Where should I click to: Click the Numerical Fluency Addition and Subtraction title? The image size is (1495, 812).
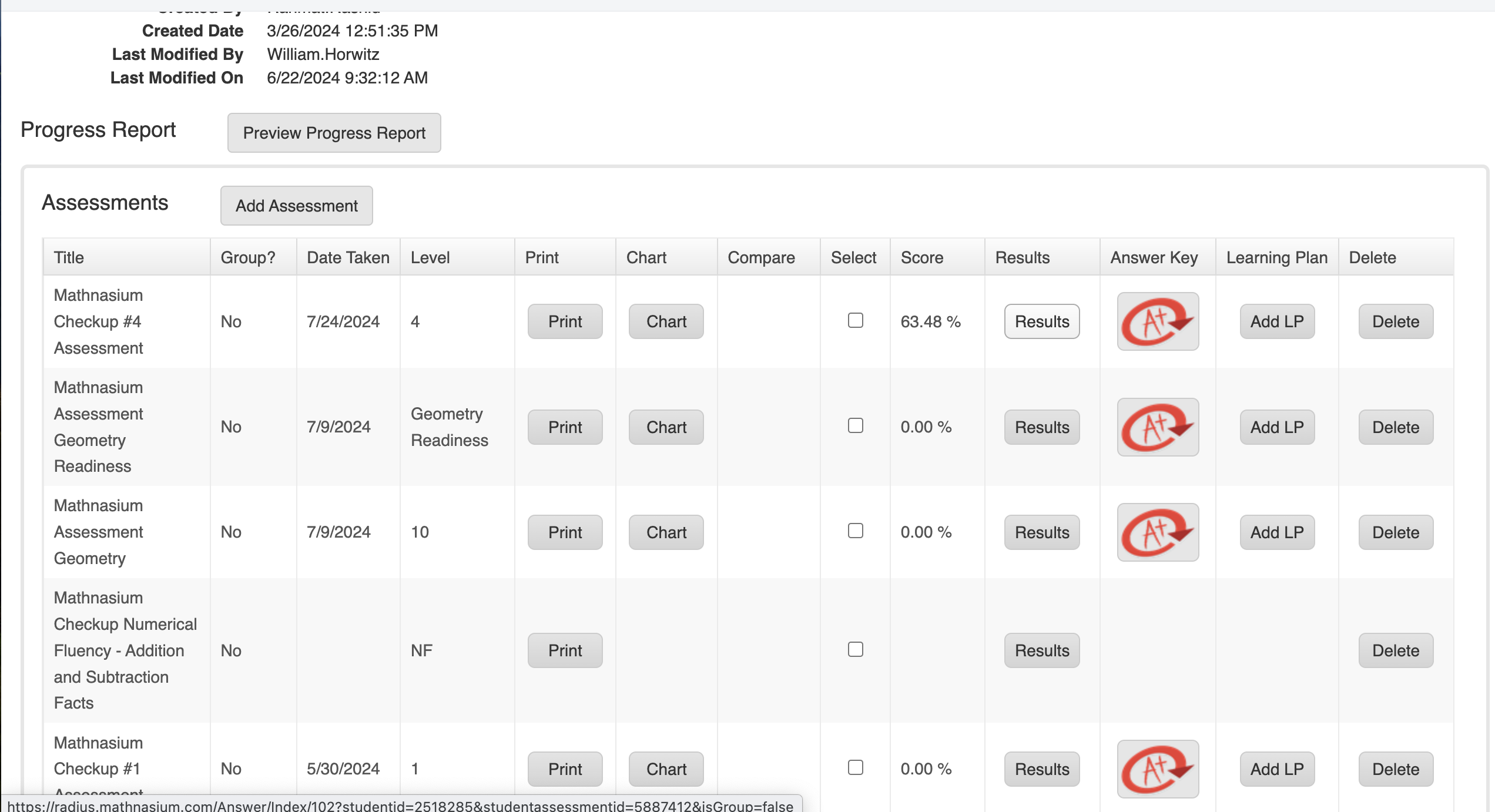pos(125,650)
